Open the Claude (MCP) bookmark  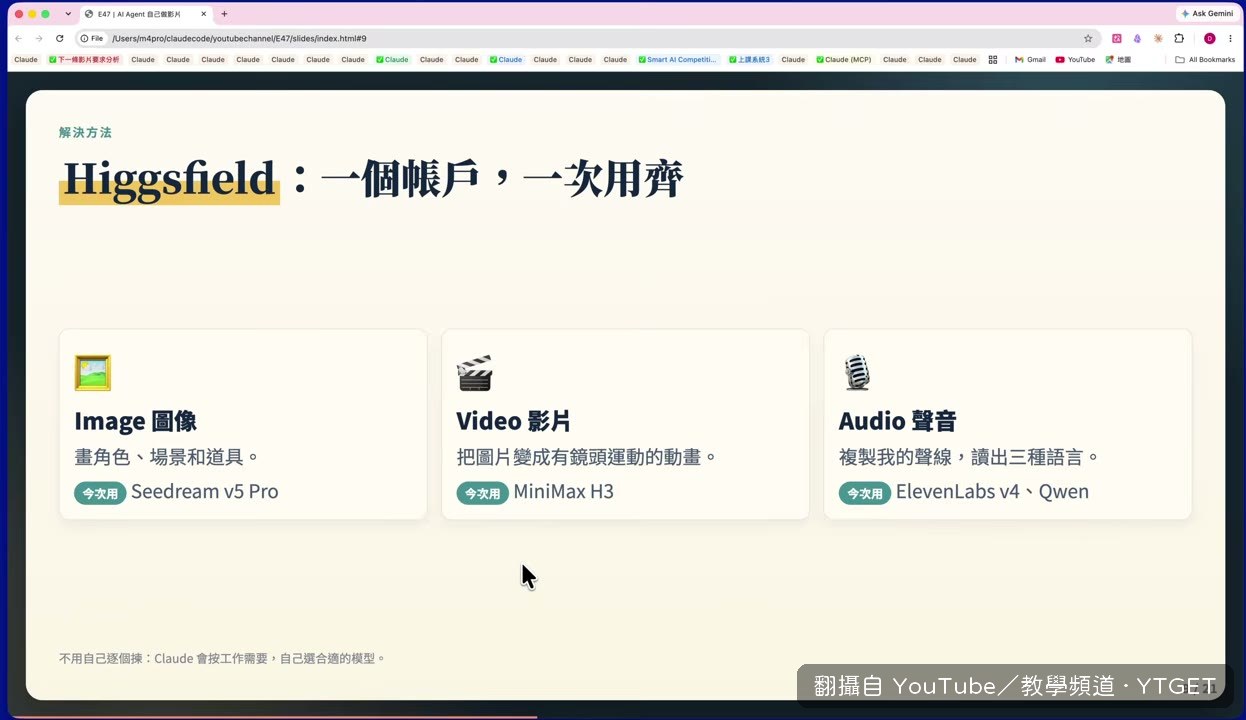coord(844,59)
